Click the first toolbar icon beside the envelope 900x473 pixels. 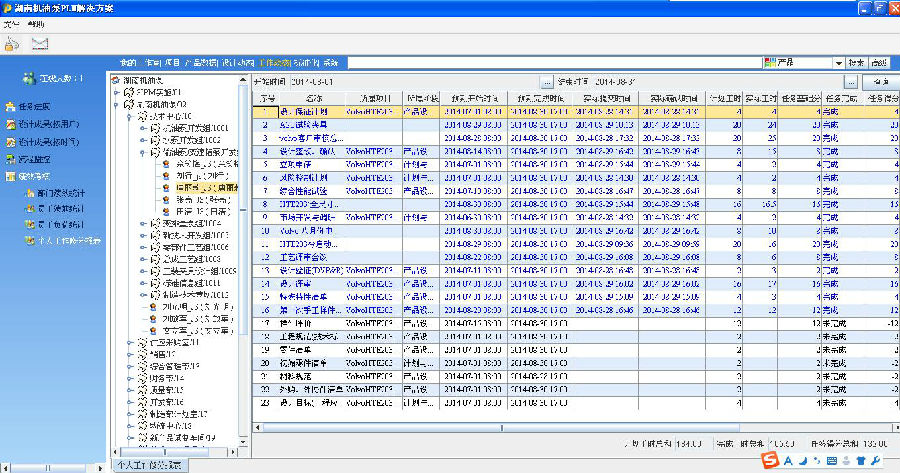(13, 43)
